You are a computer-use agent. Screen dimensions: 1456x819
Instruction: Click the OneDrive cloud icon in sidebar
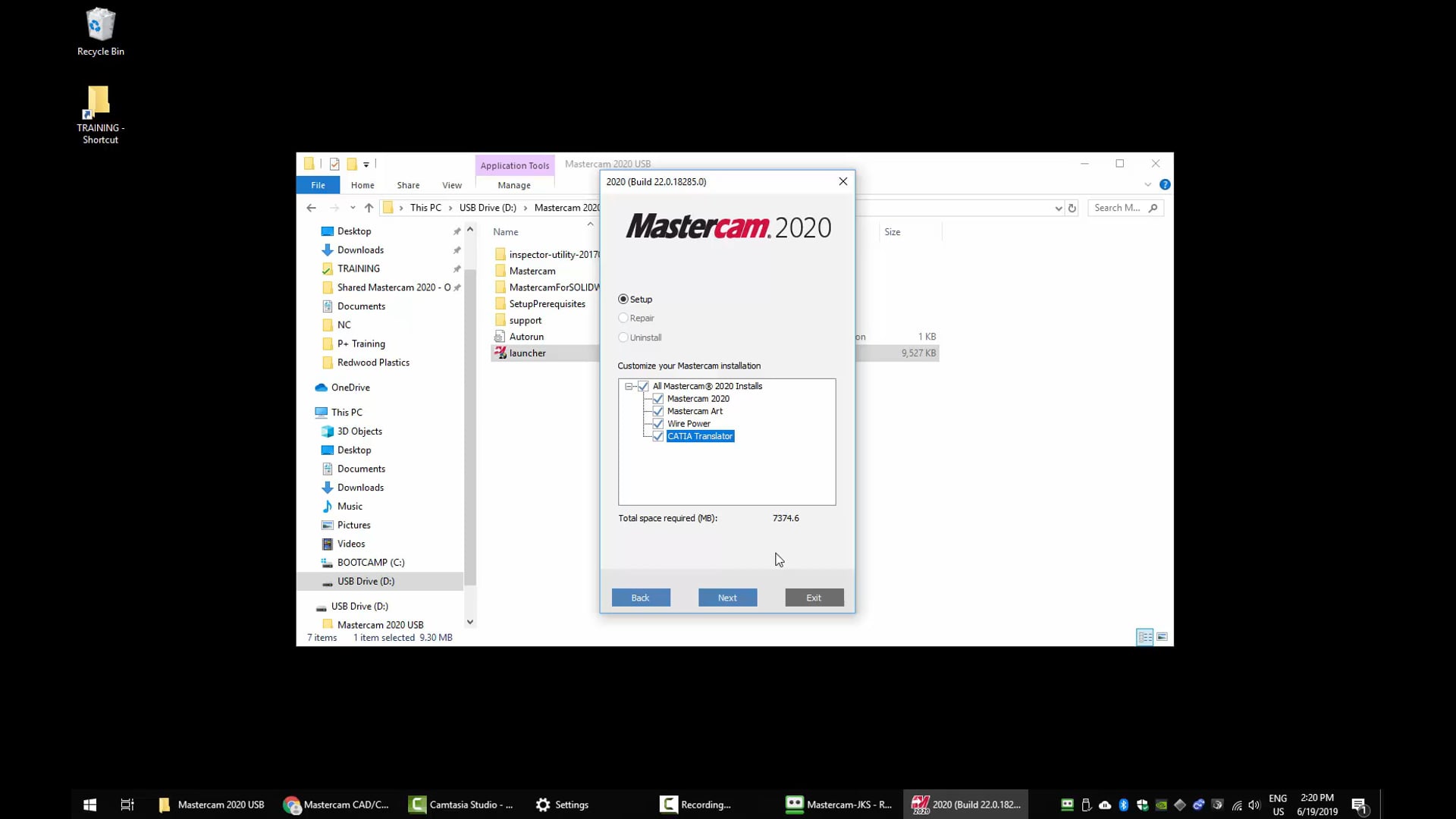(322, 388)
